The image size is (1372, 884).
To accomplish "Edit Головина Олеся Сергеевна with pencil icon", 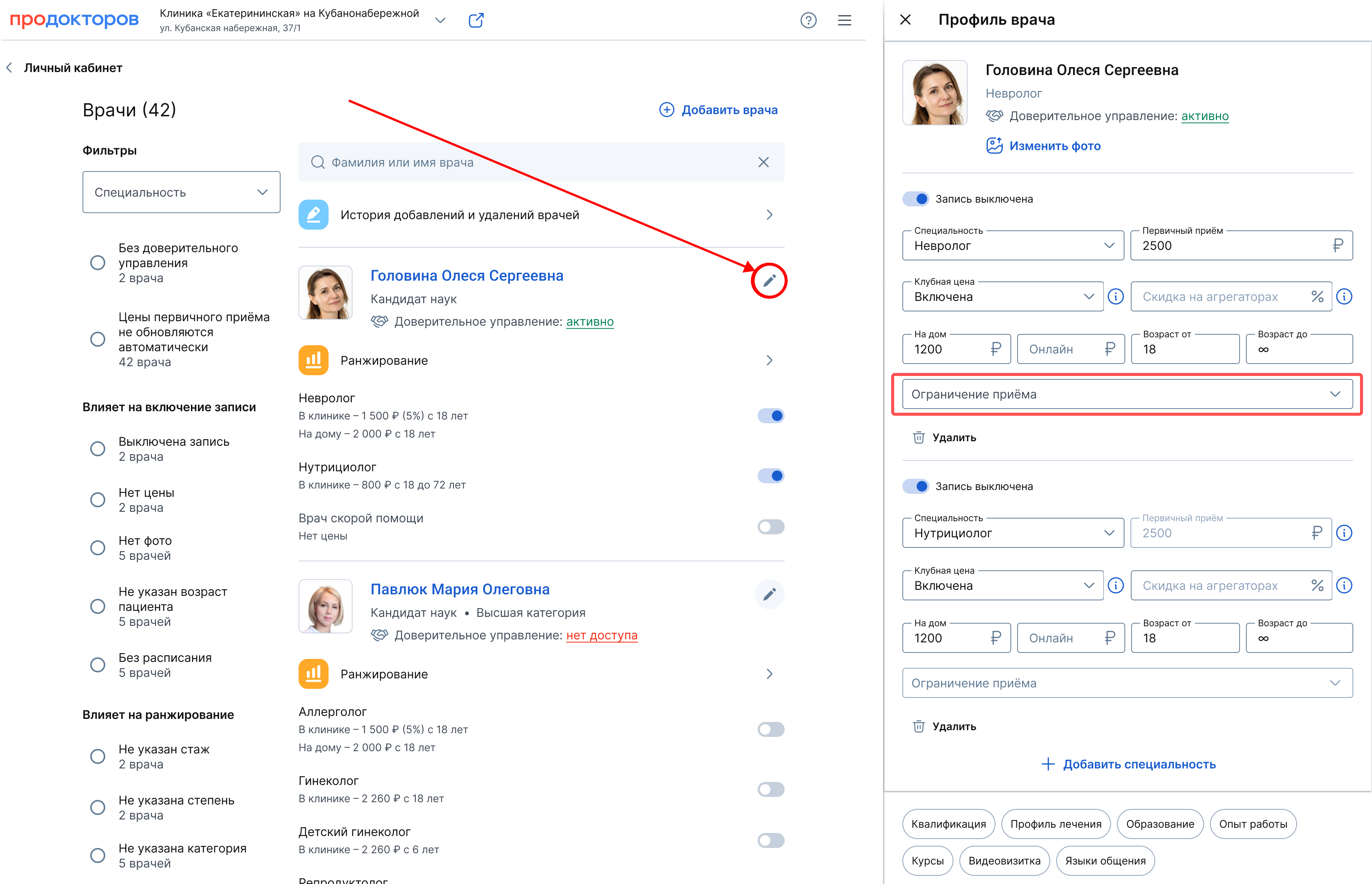I will coord(769,281).
